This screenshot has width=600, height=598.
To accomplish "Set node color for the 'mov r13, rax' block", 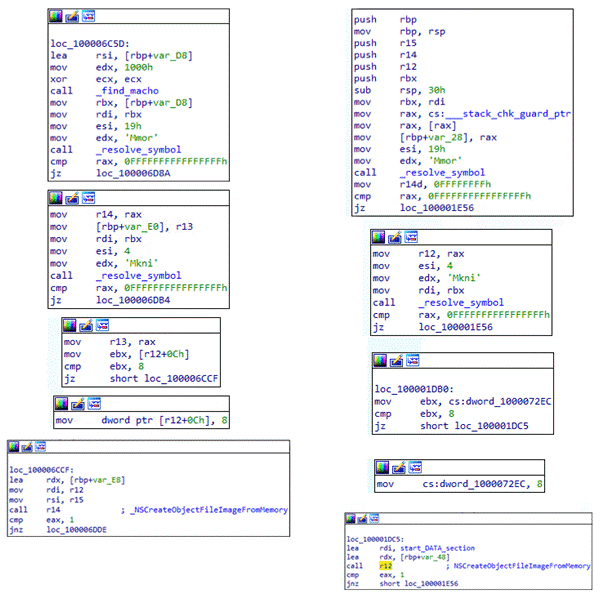I will click(69, 326).
